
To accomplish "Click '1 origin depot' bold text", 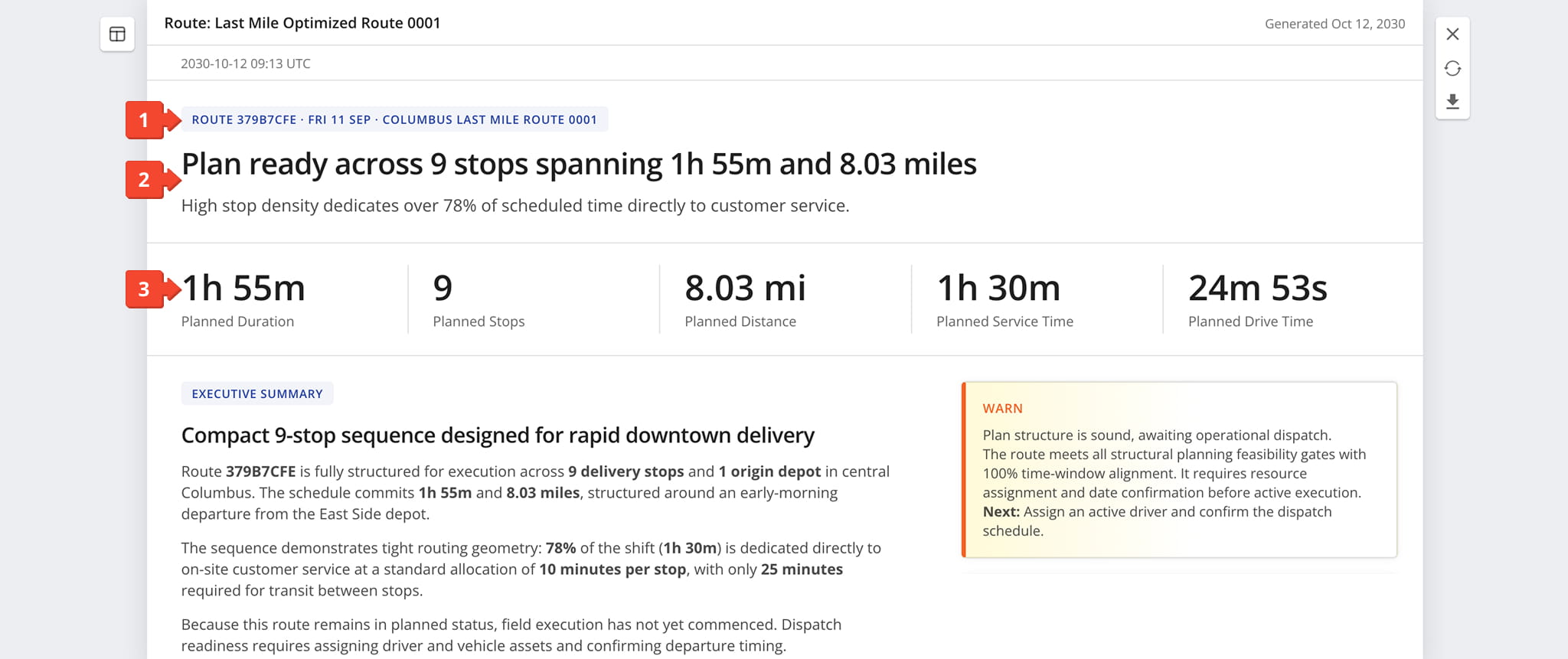I will pyautogui.click(x=769, y=471).
